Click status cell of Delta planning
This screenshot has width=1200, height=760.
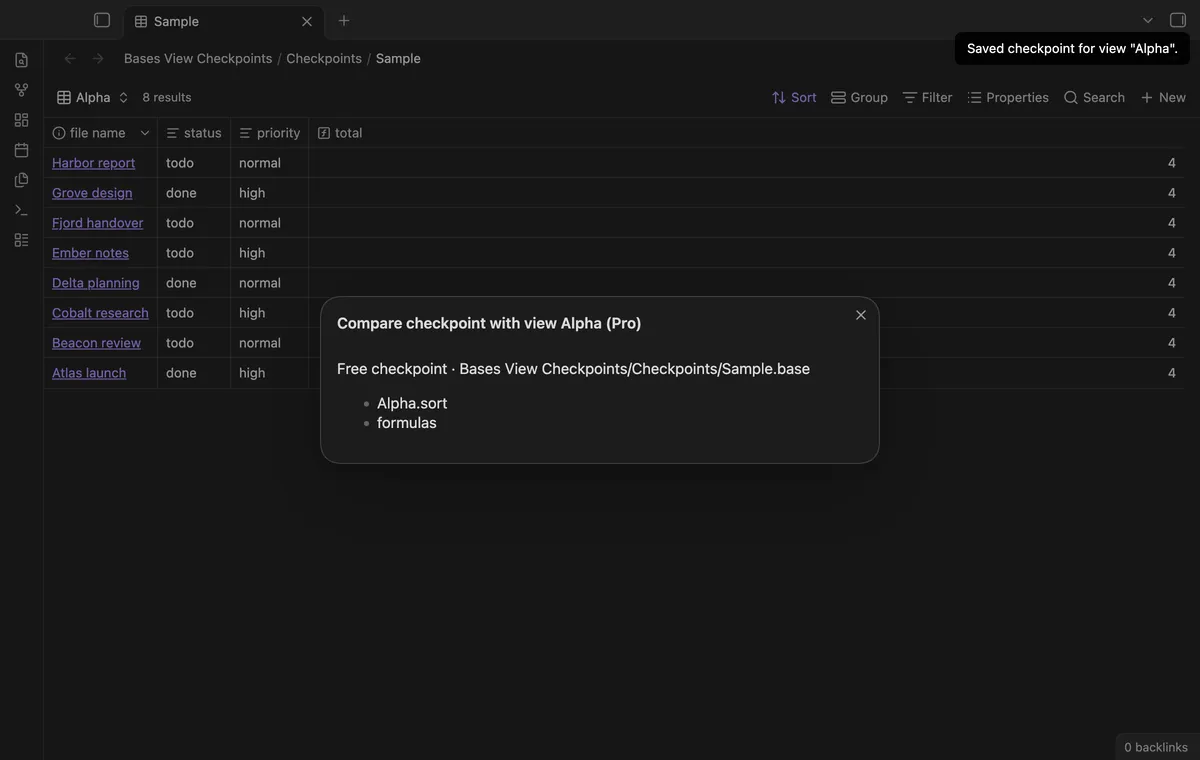coord(194,283)
